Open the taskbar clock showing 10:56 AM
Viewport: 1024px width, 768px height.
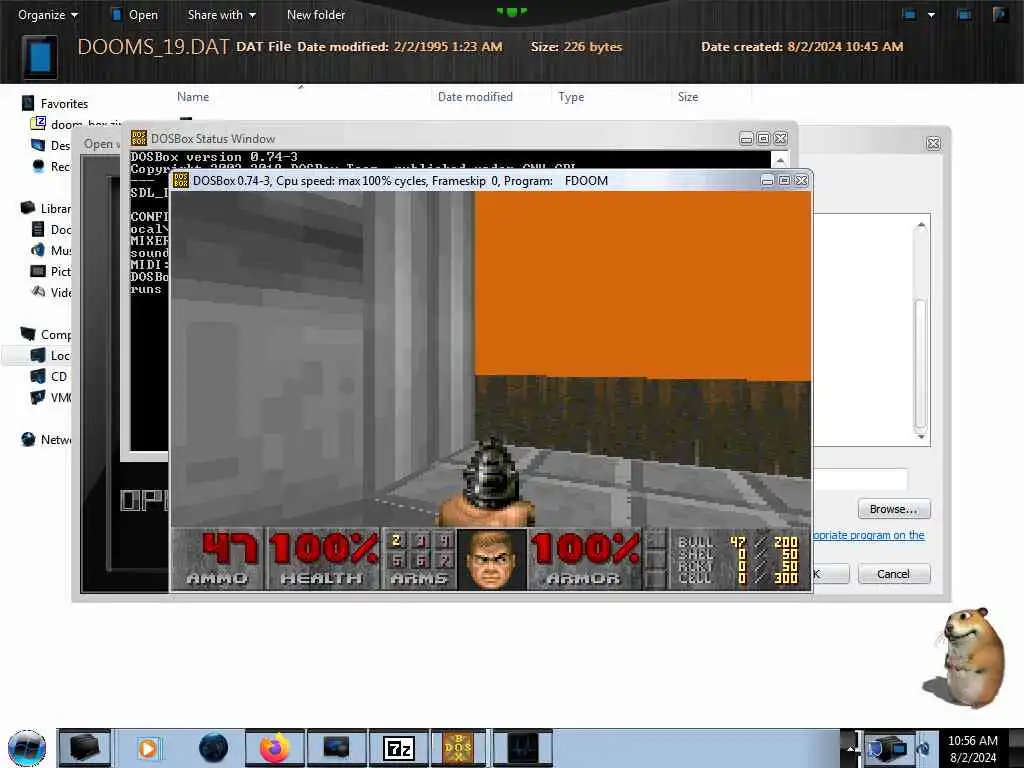point(973,748)
